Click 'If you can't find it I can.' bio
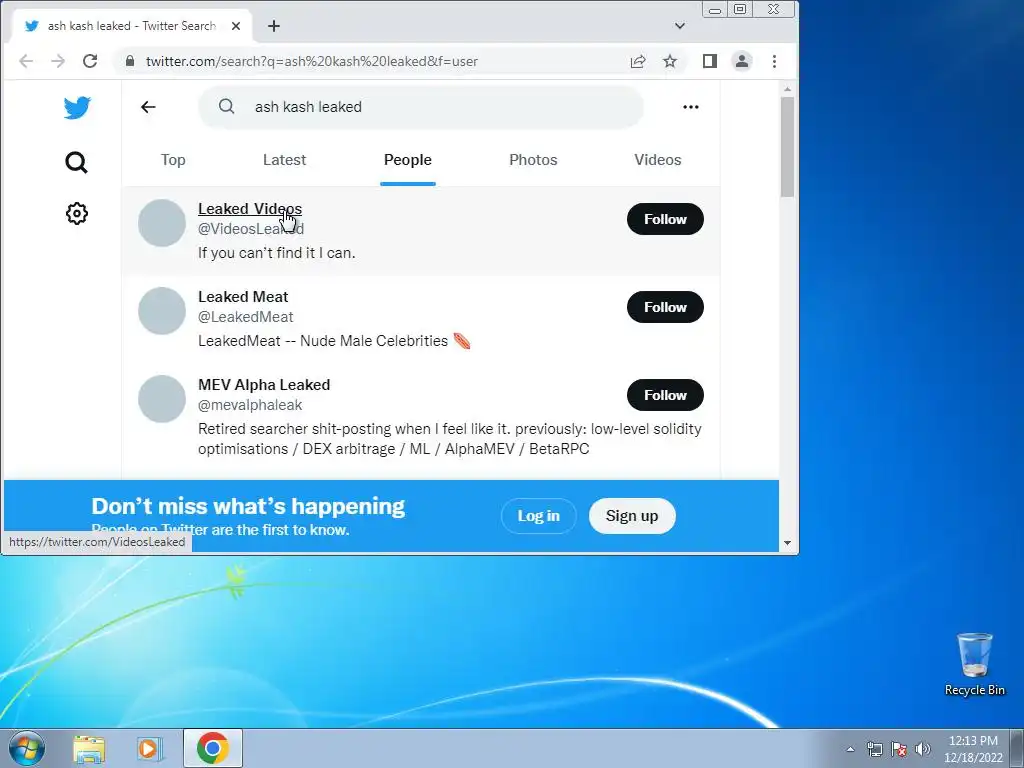This screenshot has width=1024, height=768. coord(277,253)
